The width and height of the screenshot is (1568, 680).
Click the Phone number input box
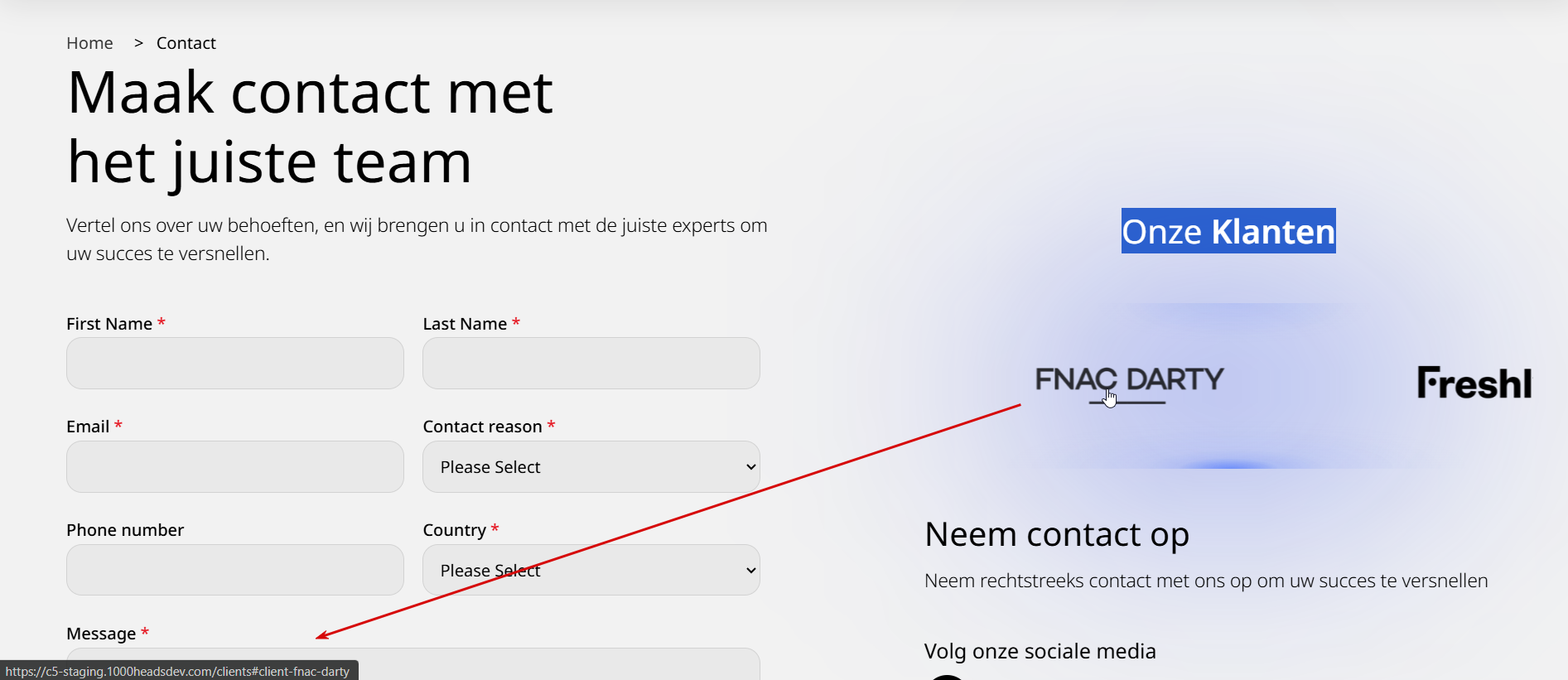[x=234, y=571]
